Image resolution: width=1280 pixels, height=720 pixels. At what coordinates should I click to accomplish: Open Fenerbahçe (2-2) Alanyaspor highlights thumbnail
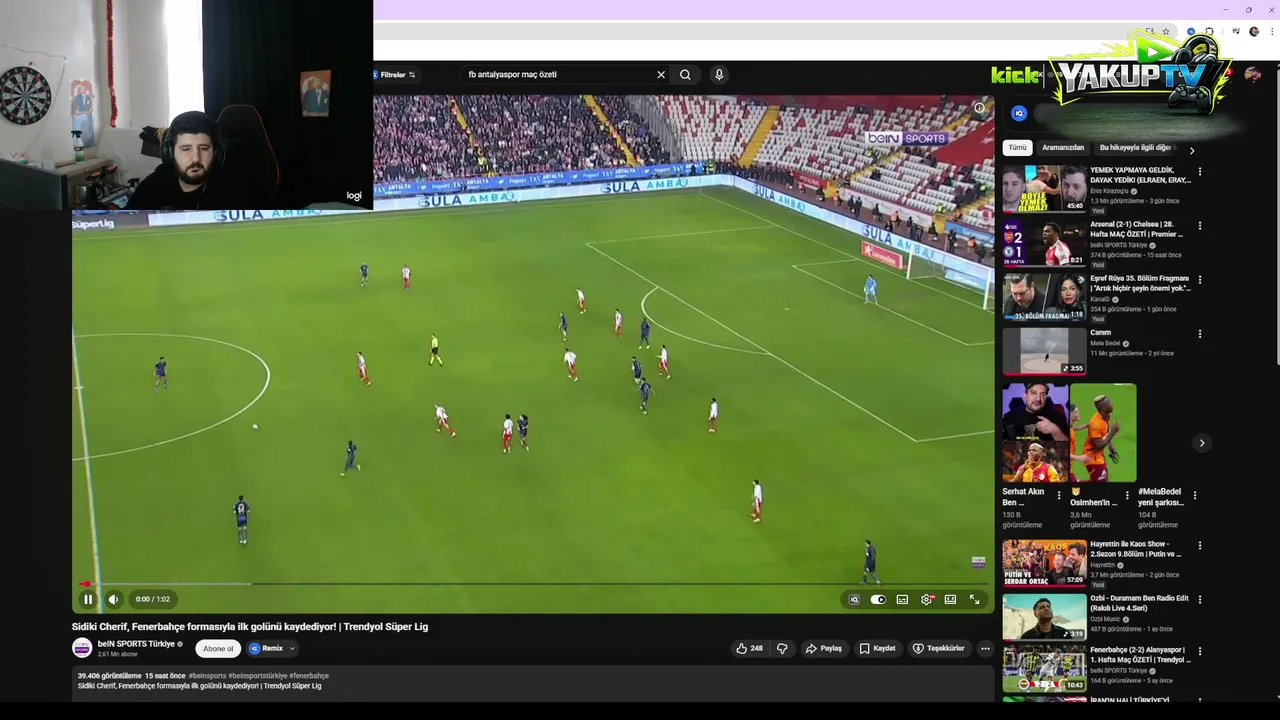1044,669
